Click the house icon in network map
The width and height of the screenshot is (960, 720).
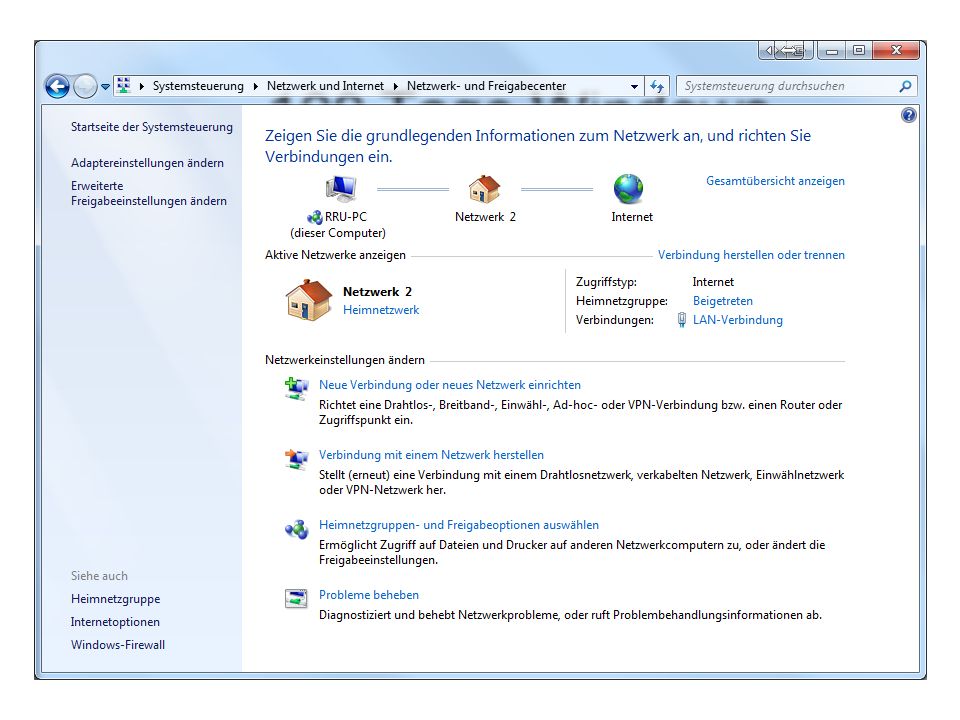(x=484, y=188)
